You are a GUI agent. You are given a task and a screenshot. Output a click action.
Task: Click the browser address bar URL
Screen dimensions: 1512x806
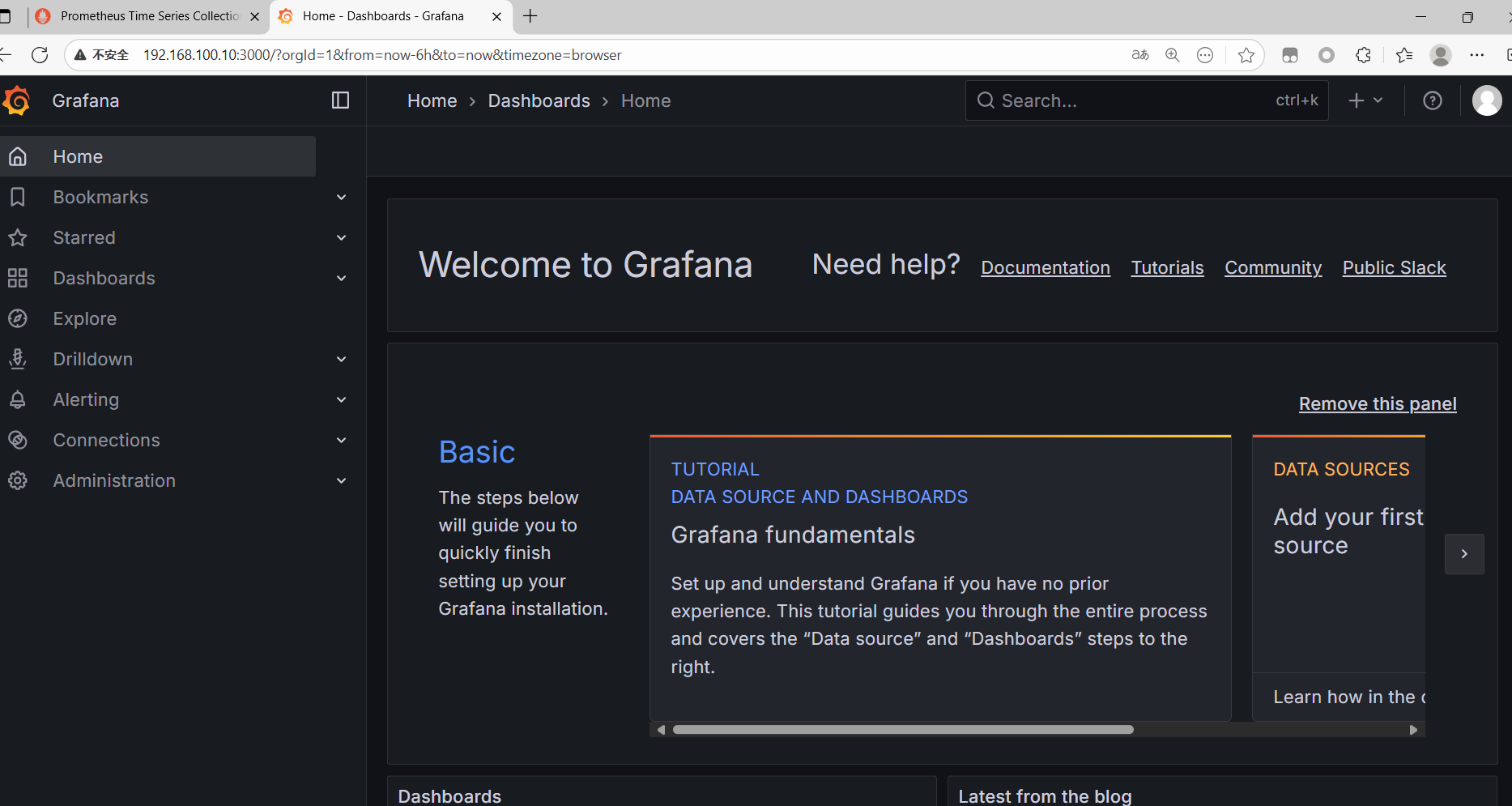pyautogui.click(x=382, y=55)
